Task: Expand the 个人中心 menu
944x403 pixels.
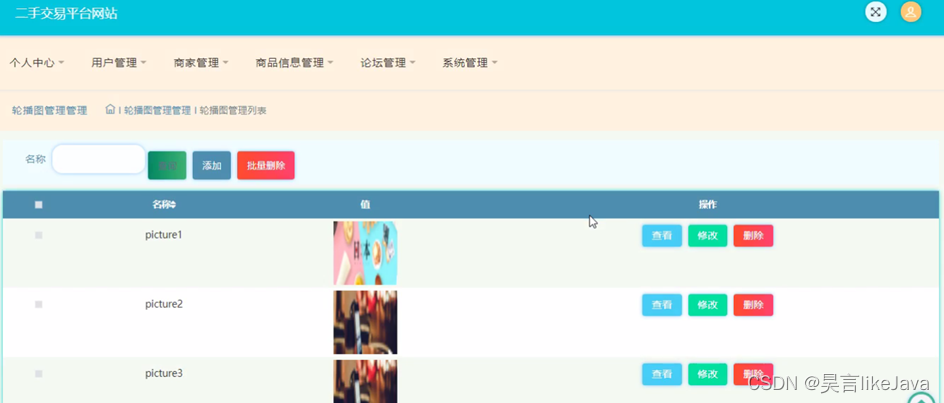Action: click(x=37, y=63)
